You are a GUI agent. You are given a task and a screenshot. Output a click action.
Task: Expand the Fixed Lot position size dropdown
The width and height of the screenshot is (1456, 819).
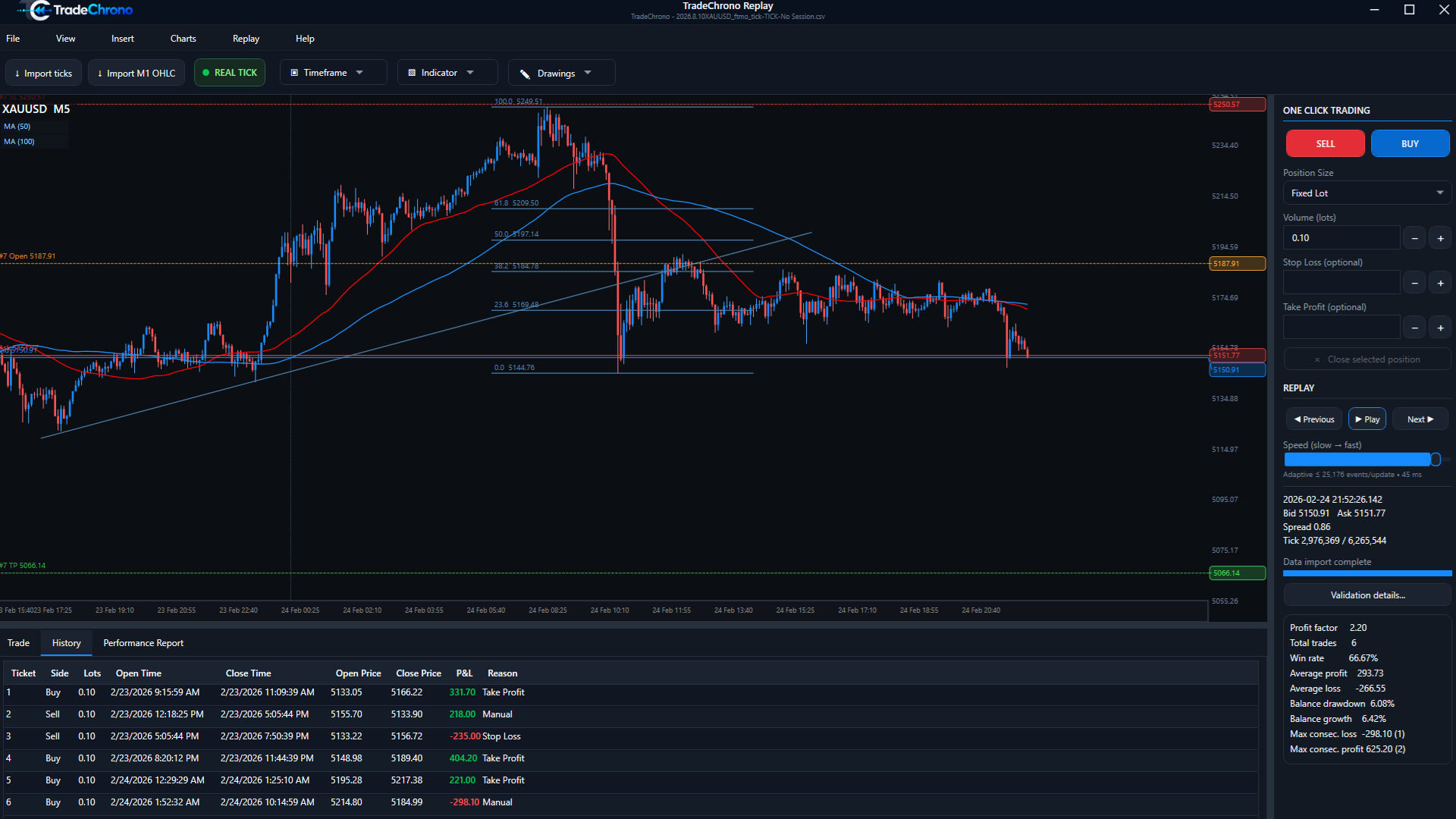(1367, 193)
